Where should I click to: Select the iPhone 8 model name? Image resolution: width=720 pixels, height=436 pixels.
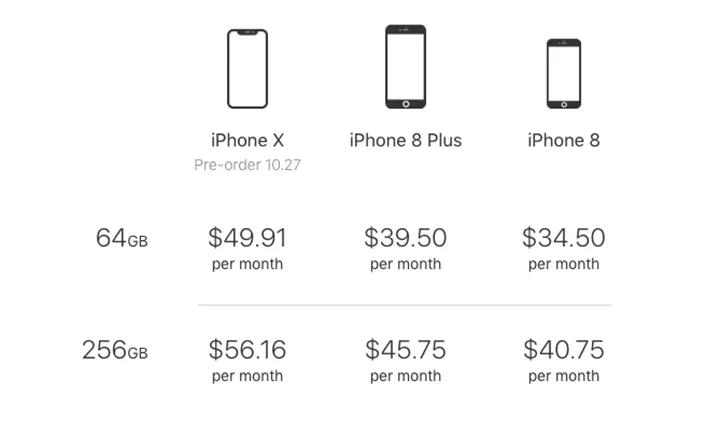click(x=563, y=140)
